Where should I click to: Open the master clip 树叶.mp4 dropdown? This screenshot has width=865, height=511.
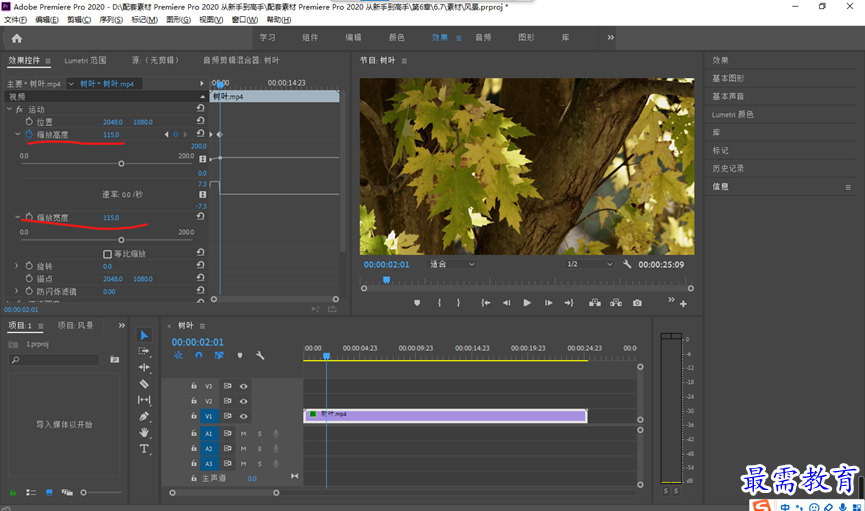click(71, 84)
